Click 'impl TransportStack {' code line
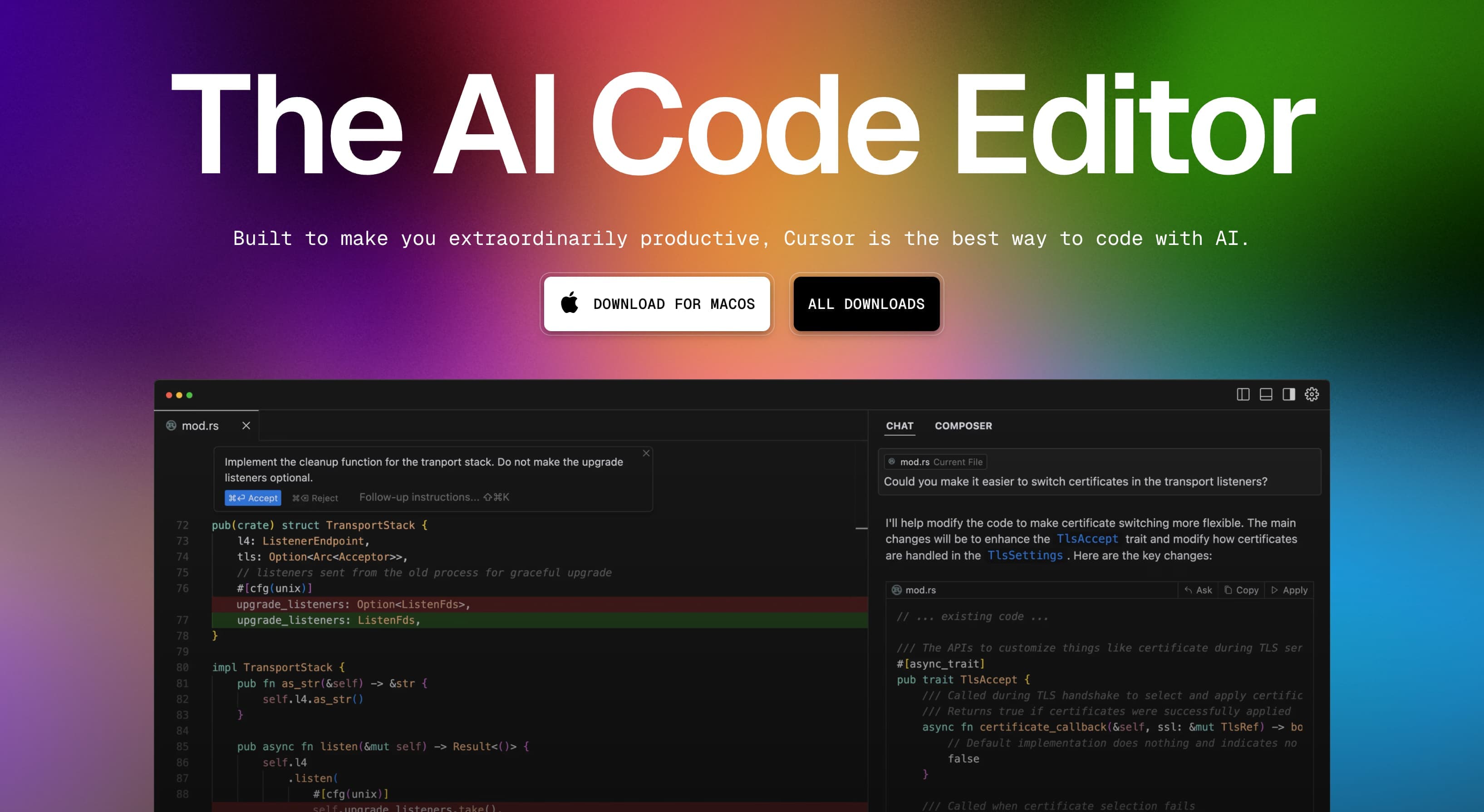Screen dimensions: 1484x812 (x=278, y=667)
